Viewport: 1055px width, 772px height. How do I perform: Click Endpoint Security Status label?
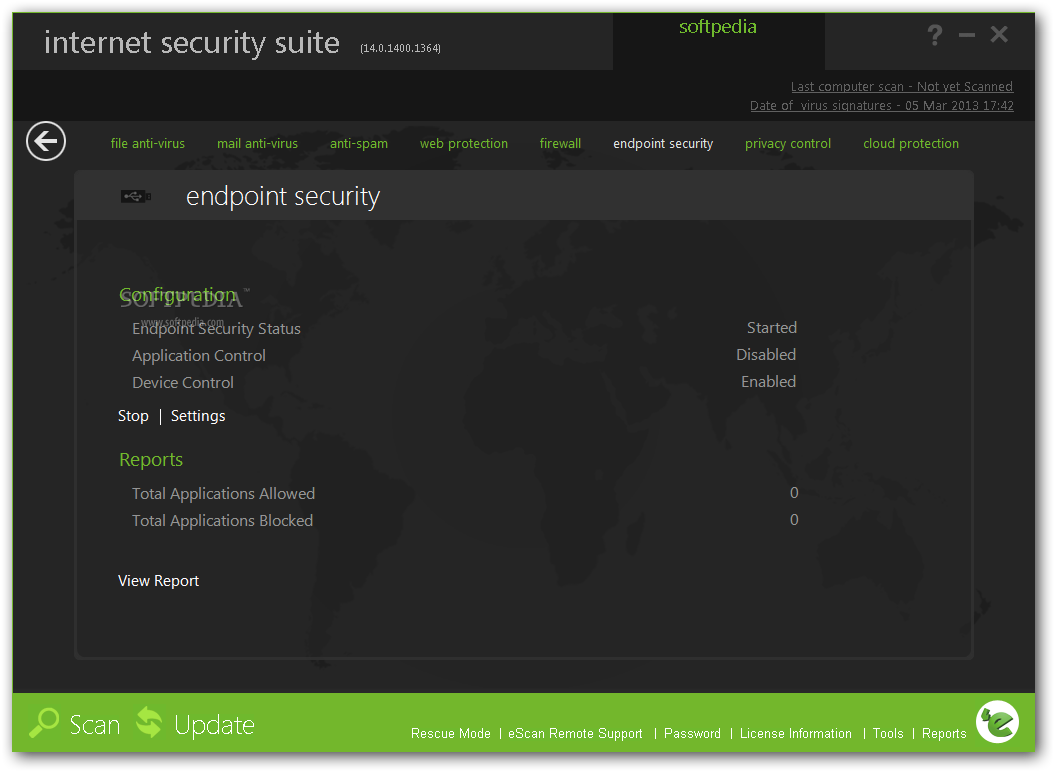(x=216, y=329)
